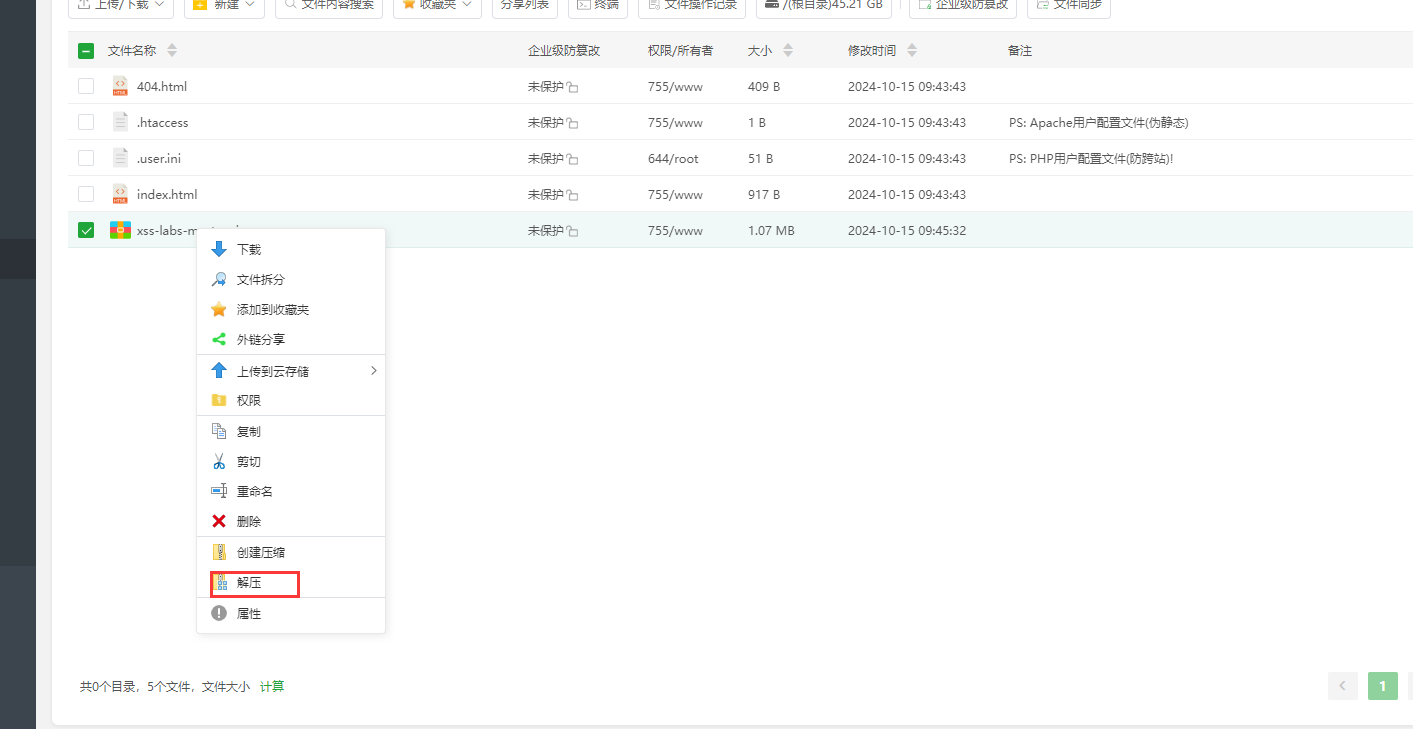Click the 404.html file type icon
Image resolution: width=1413 pixels, height=729 pixels.
click(x=120, y=86)
